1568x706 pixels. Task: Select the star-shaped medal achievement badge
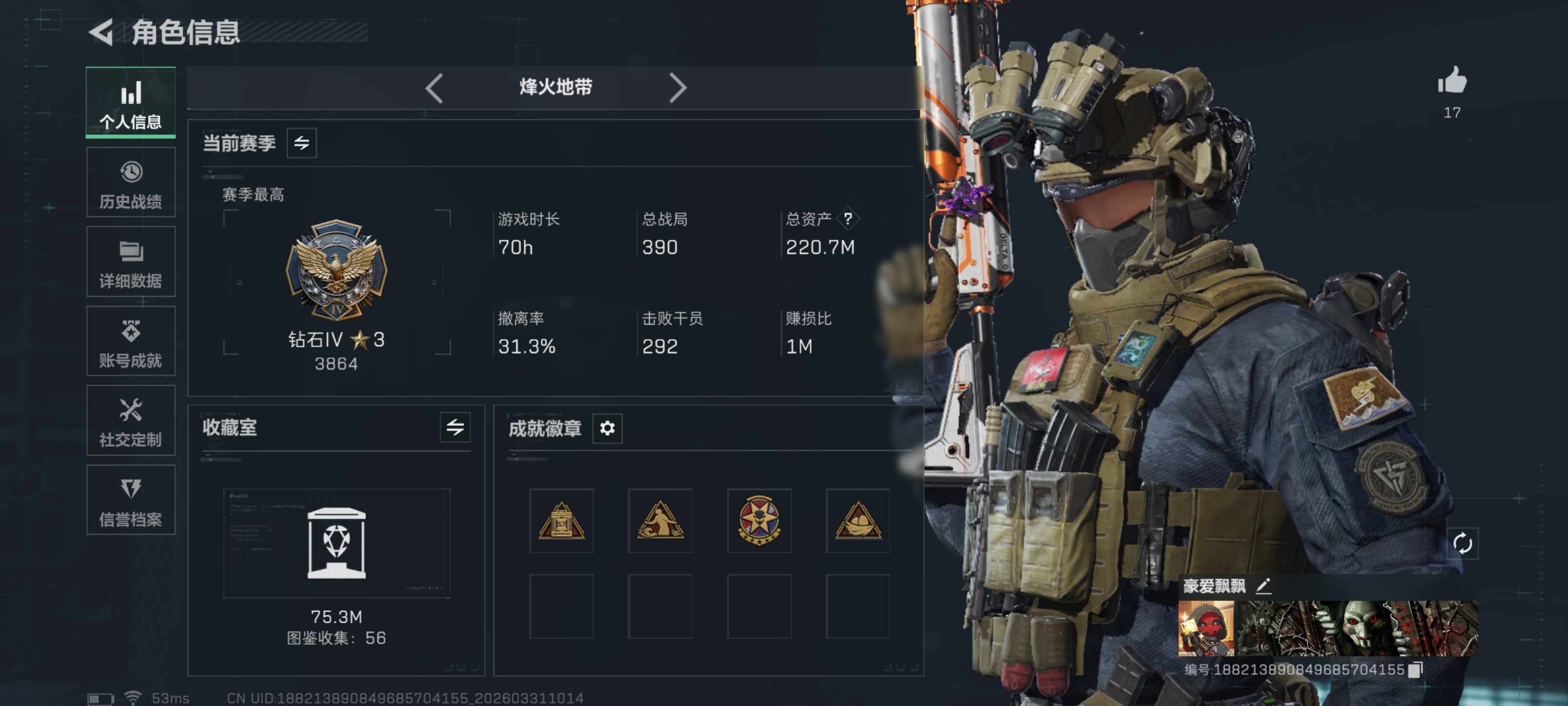coord(759,520)
